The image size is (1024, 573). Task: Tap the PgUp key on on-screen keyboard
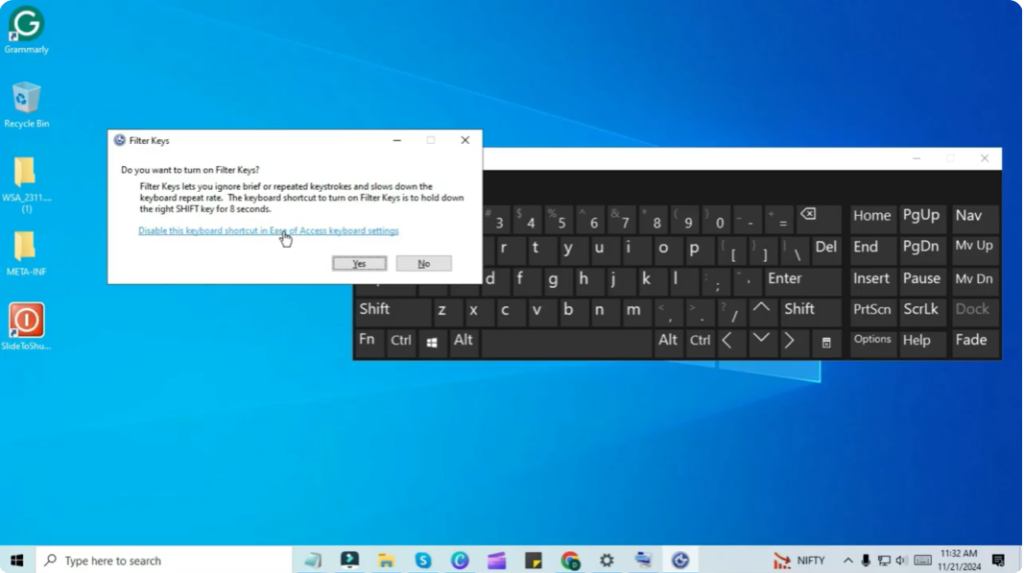[x=921, y=218]
